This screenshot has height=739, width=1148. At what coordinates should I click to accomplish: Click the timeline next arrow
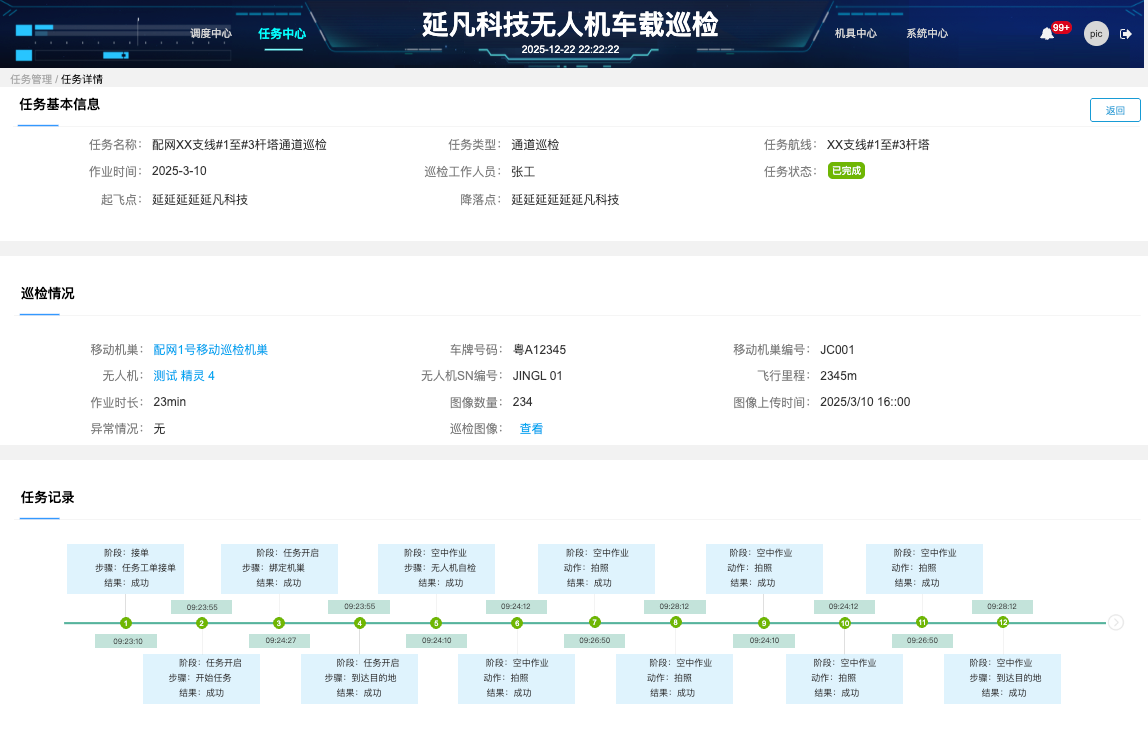point(1116,622)
